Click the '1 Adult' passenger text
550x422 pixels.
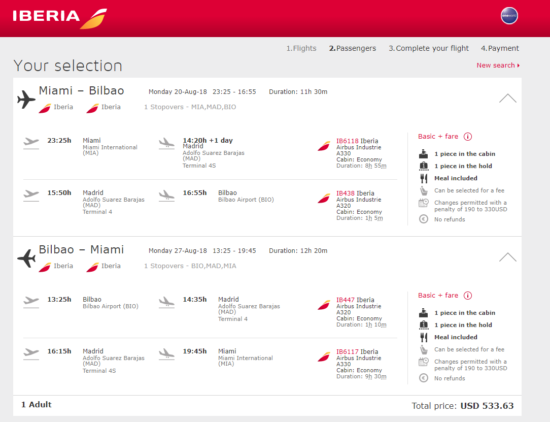(x=36, y=405)
